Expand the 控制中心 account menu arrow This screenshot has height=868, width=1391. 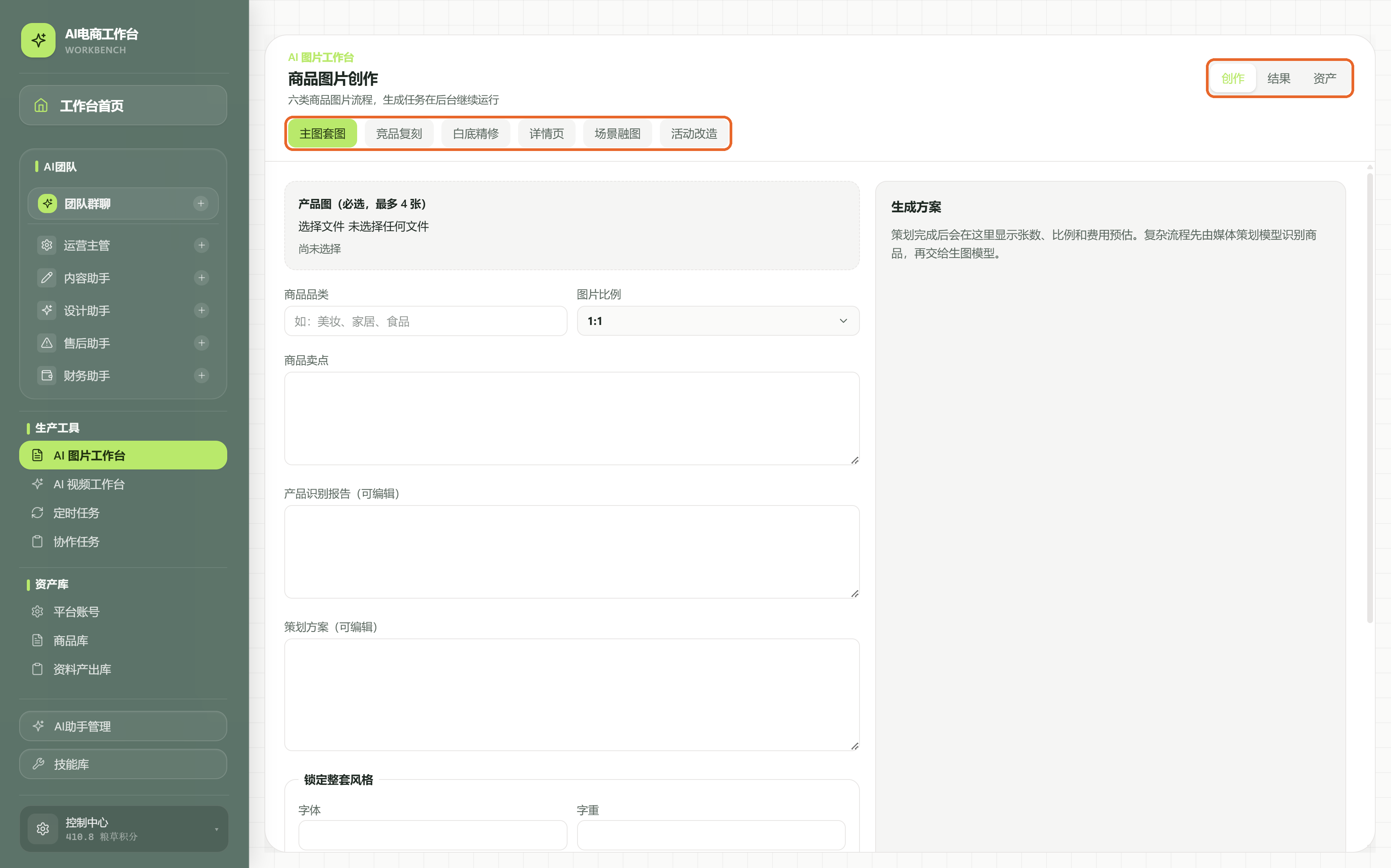coord(217,829)
